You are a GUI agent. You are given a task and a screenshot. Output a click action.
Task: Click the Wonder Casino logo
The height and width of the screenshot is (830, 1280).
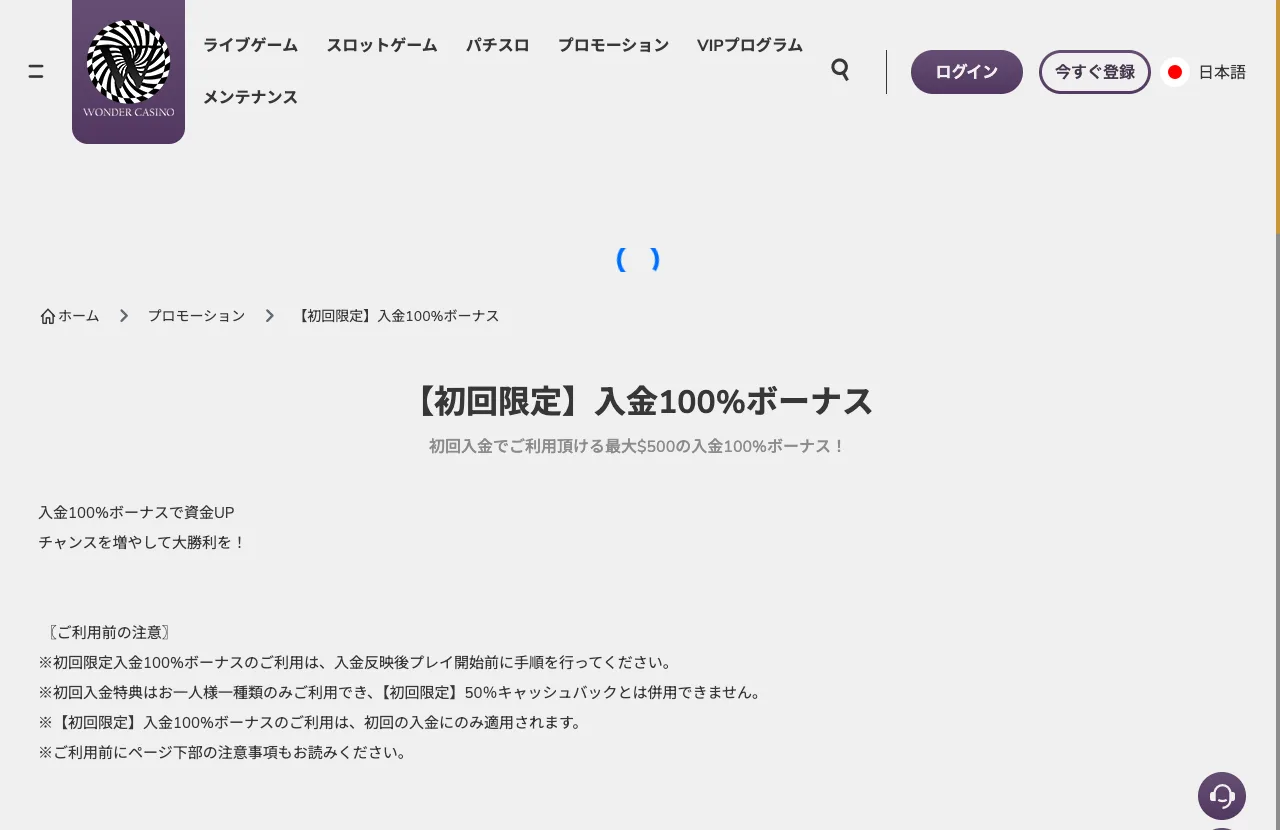click(128, 71)
